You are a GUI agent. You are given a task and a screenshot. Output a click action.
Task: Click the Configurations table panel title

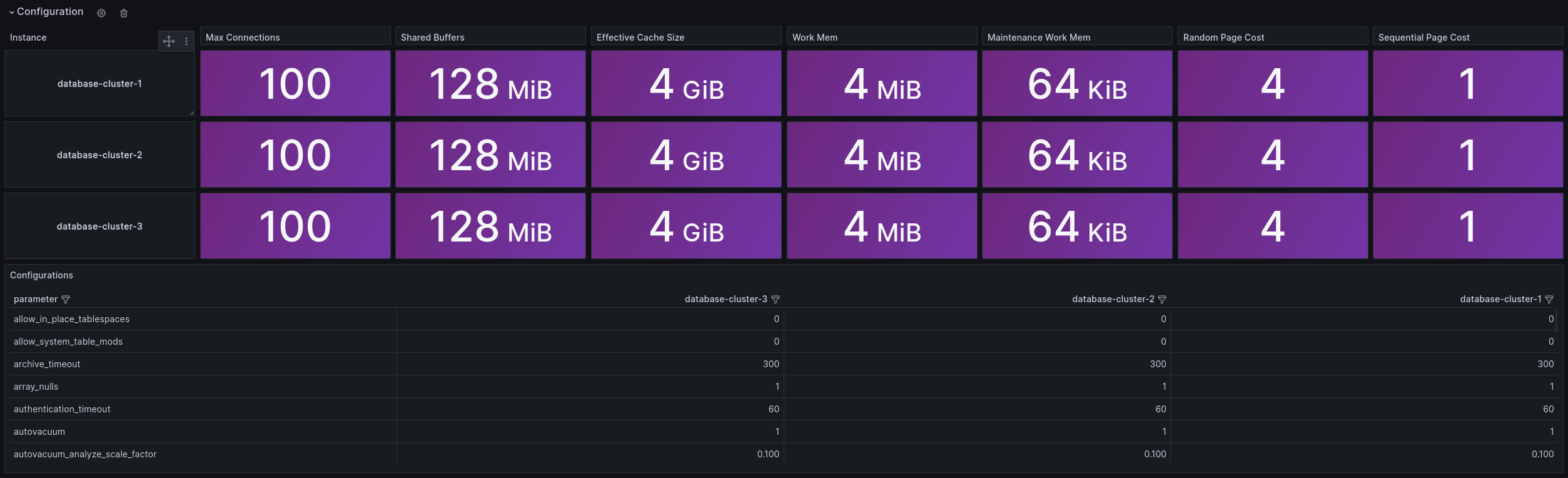(x=41, y=275)
